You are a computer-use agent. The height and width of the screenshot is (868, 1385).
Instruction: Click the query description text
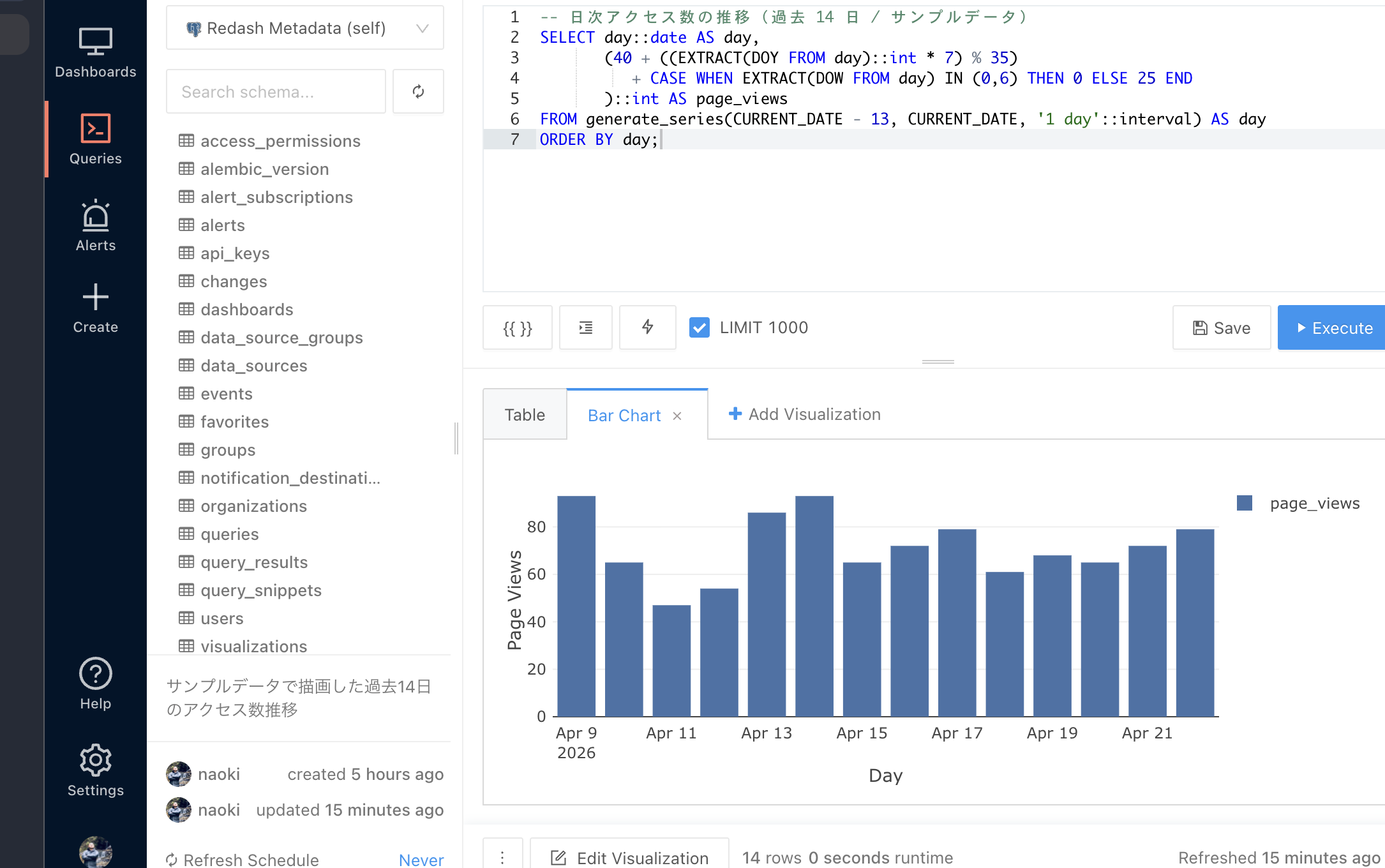(299, 698)
